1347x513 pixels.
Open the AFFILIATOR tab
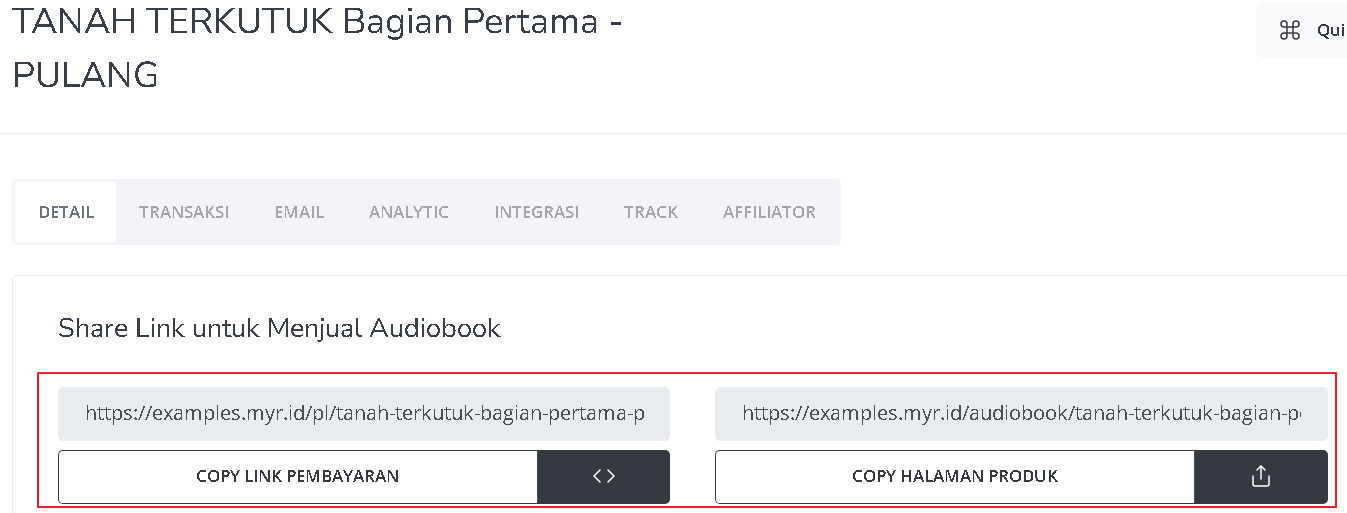click(769, 212)
